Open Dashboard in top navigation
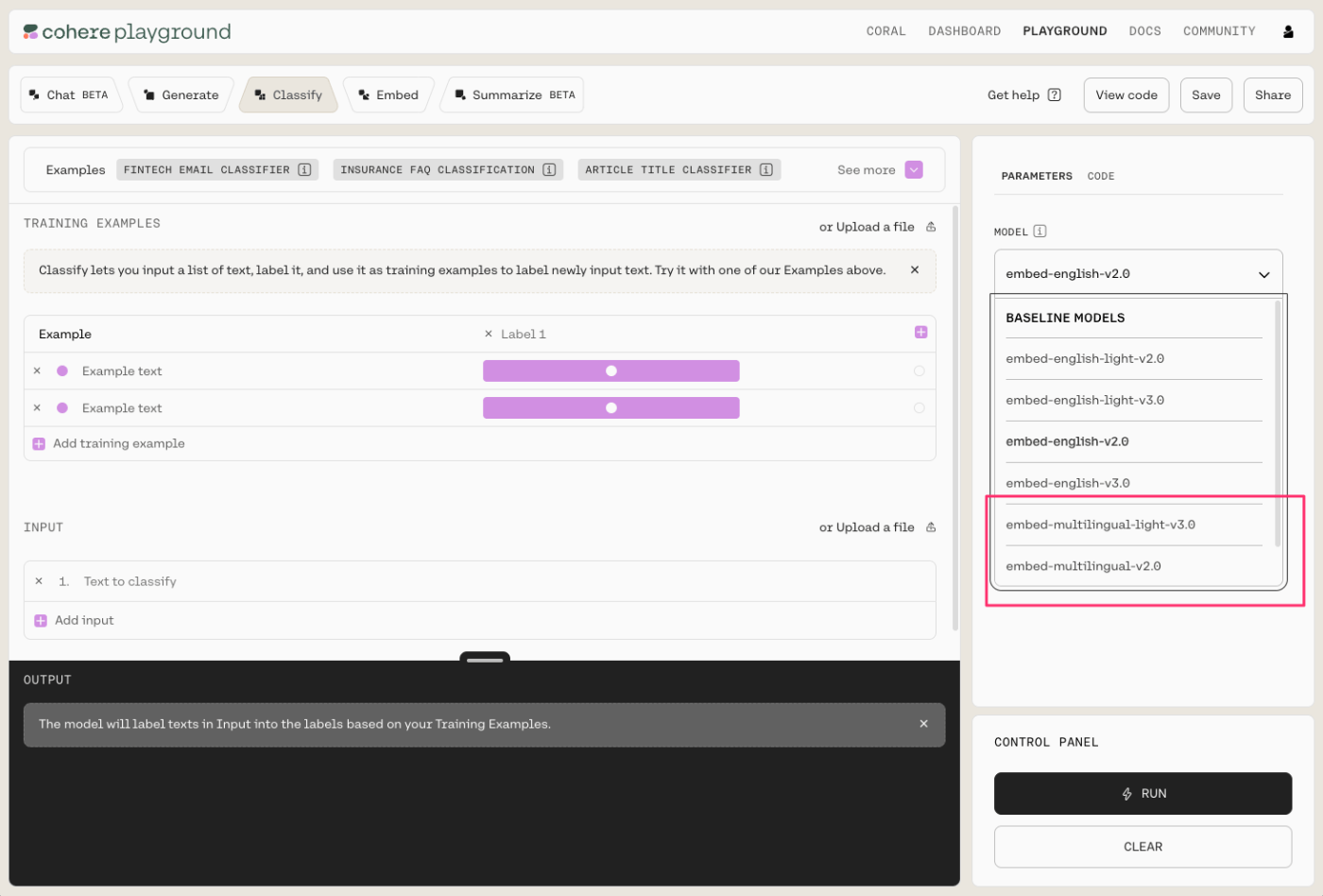The width and height of the screenshot is (1323, 896). [964, 31]
